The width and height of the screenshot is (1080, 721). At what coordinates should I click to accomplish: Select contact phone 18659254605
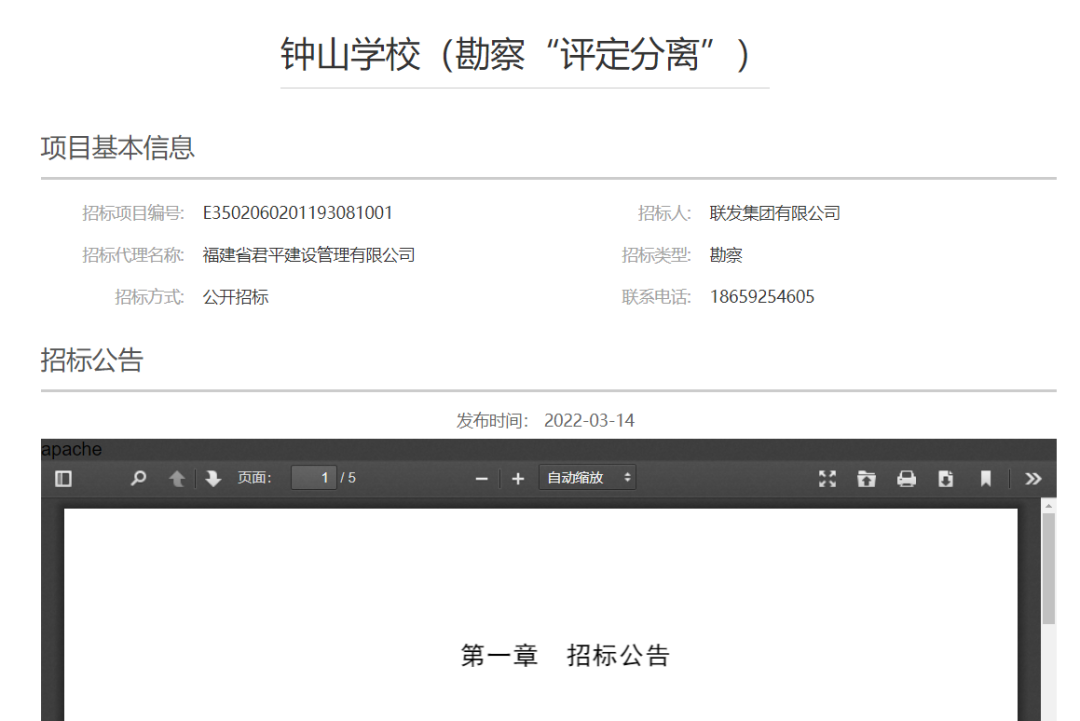tap(762, 297)
